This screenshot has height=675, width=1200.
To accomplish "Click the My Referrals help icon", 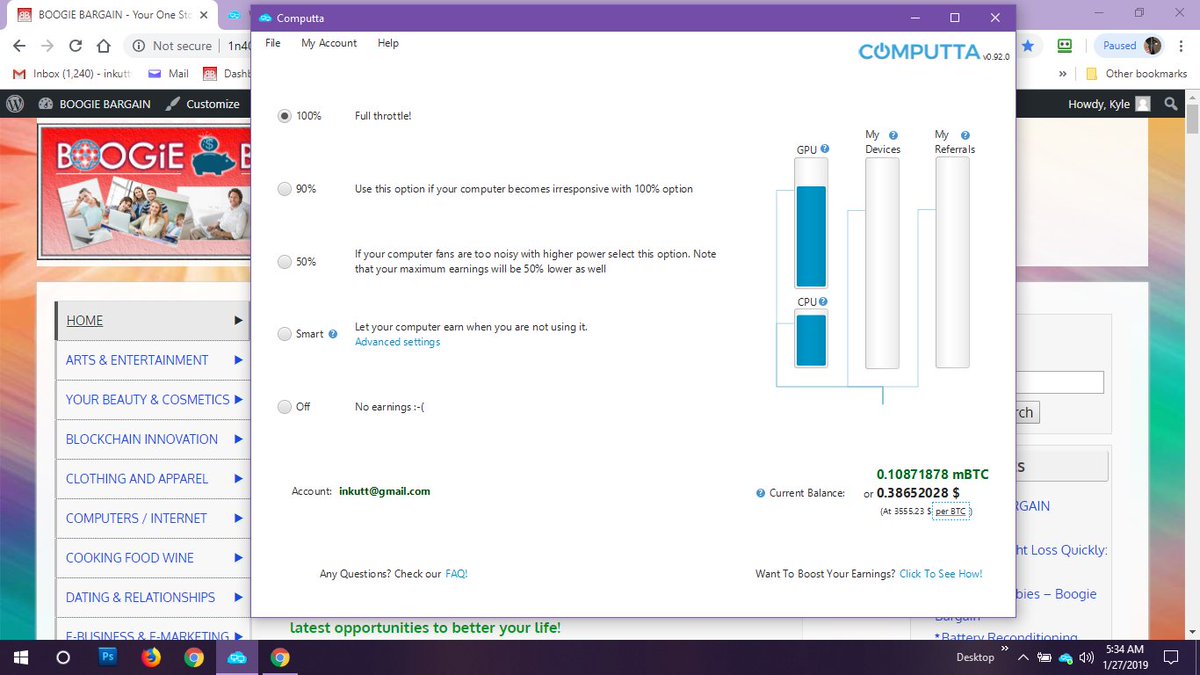I will pos(964,135).
